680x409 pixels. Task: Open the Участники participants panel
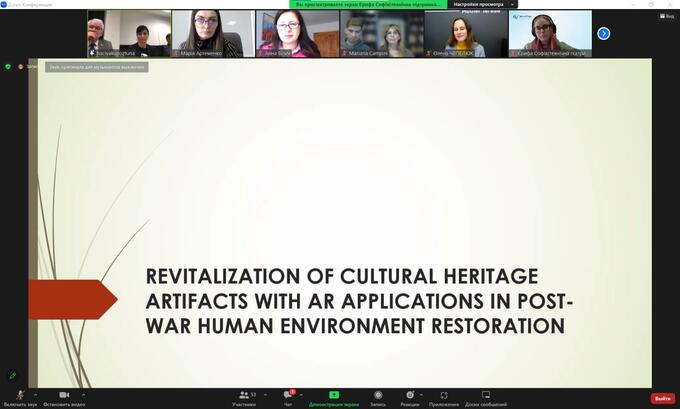244,395
